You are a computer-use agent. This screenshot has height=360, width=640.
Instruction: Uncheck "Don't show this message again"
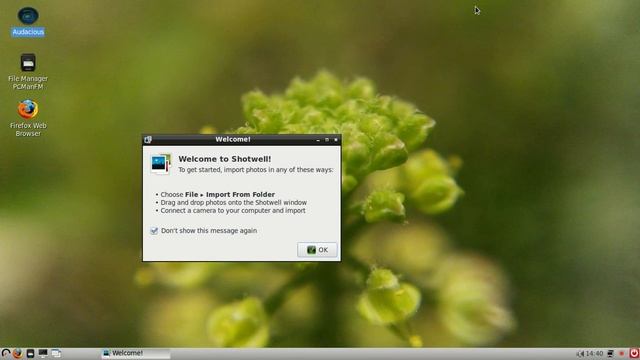click(x=154, y=231)
